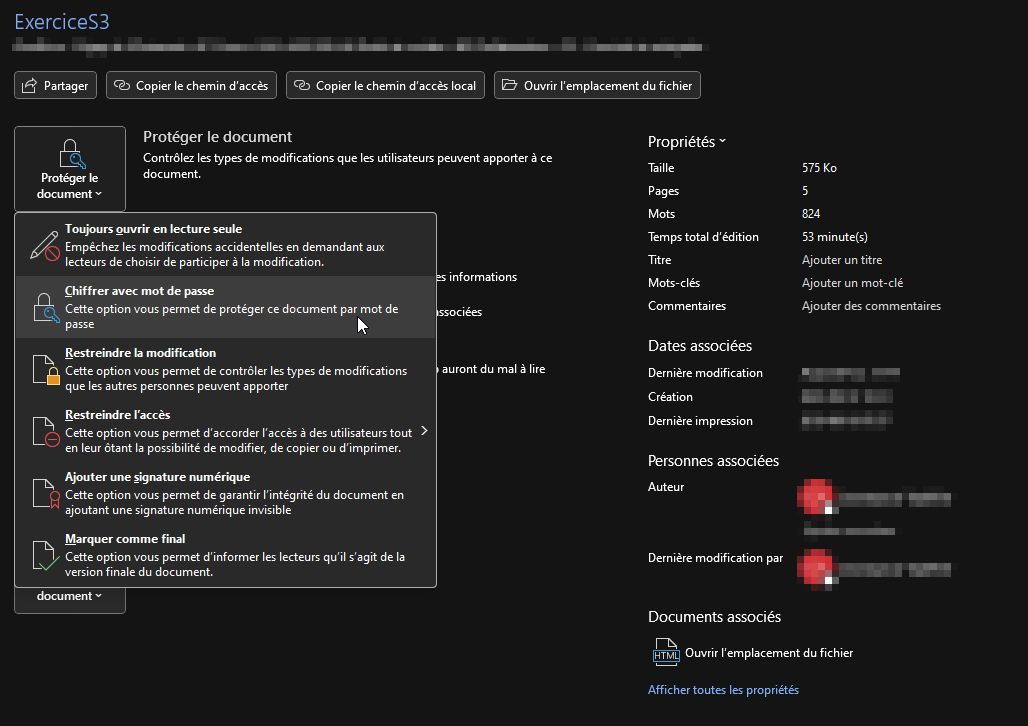Click the Toujours ouvrir en lecture seule pencil icon

[45, 245]
